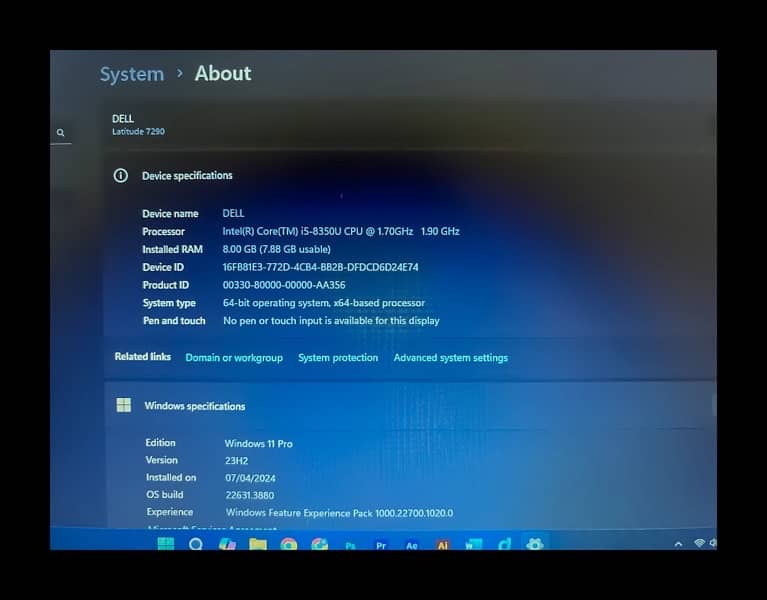
Task: Open Adobe Premiere Pro from the taskbar
Action: [381, 545]
